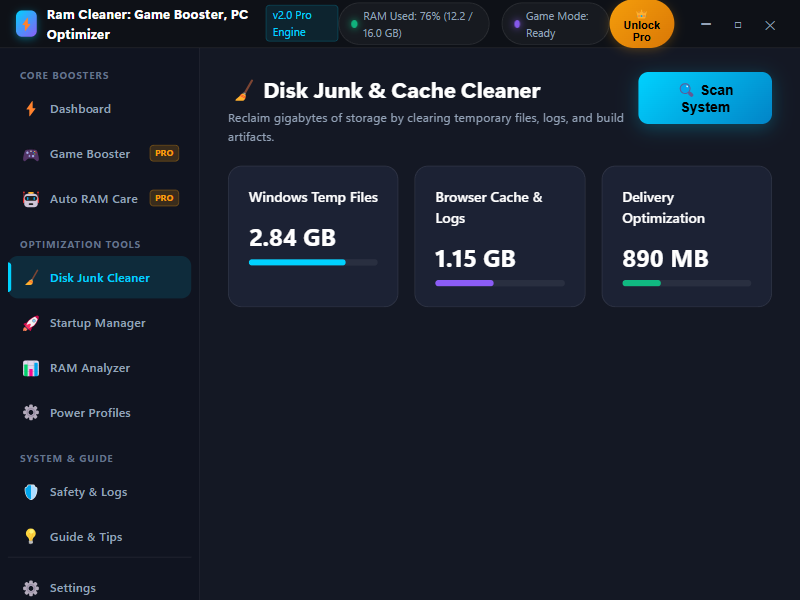The image size is (800, 600).
Task: Select the Windows Temp Files card
Action: pyautogui.click(x=313, y=236)
